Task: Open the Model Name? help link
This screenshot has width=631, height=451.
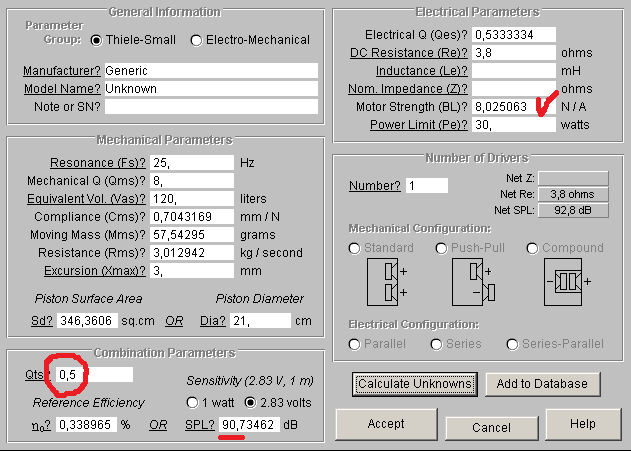Action: click(x=62, y=89)
